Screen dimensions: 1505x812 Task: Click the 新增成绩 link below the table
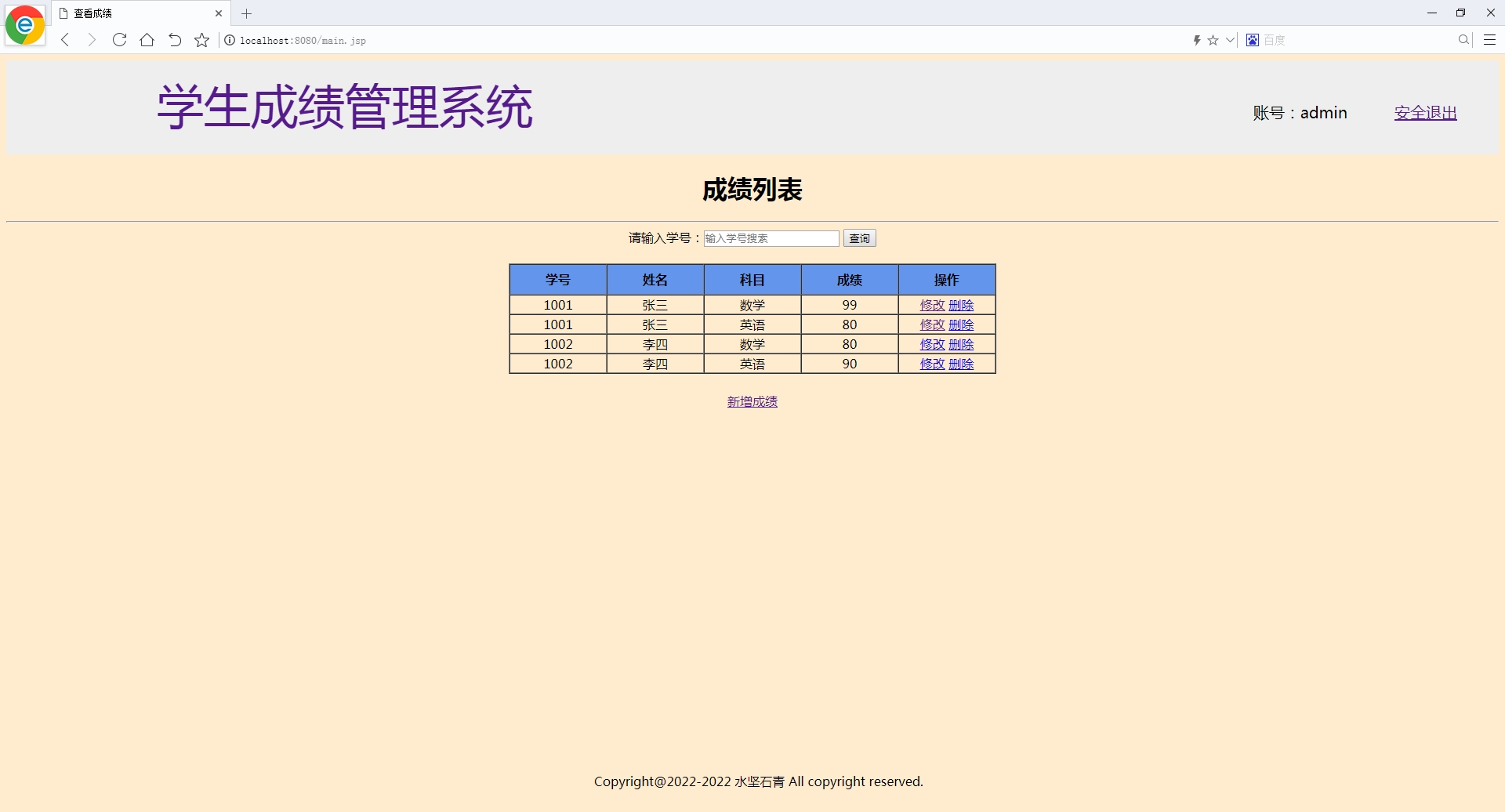click(x=752, y=401)
